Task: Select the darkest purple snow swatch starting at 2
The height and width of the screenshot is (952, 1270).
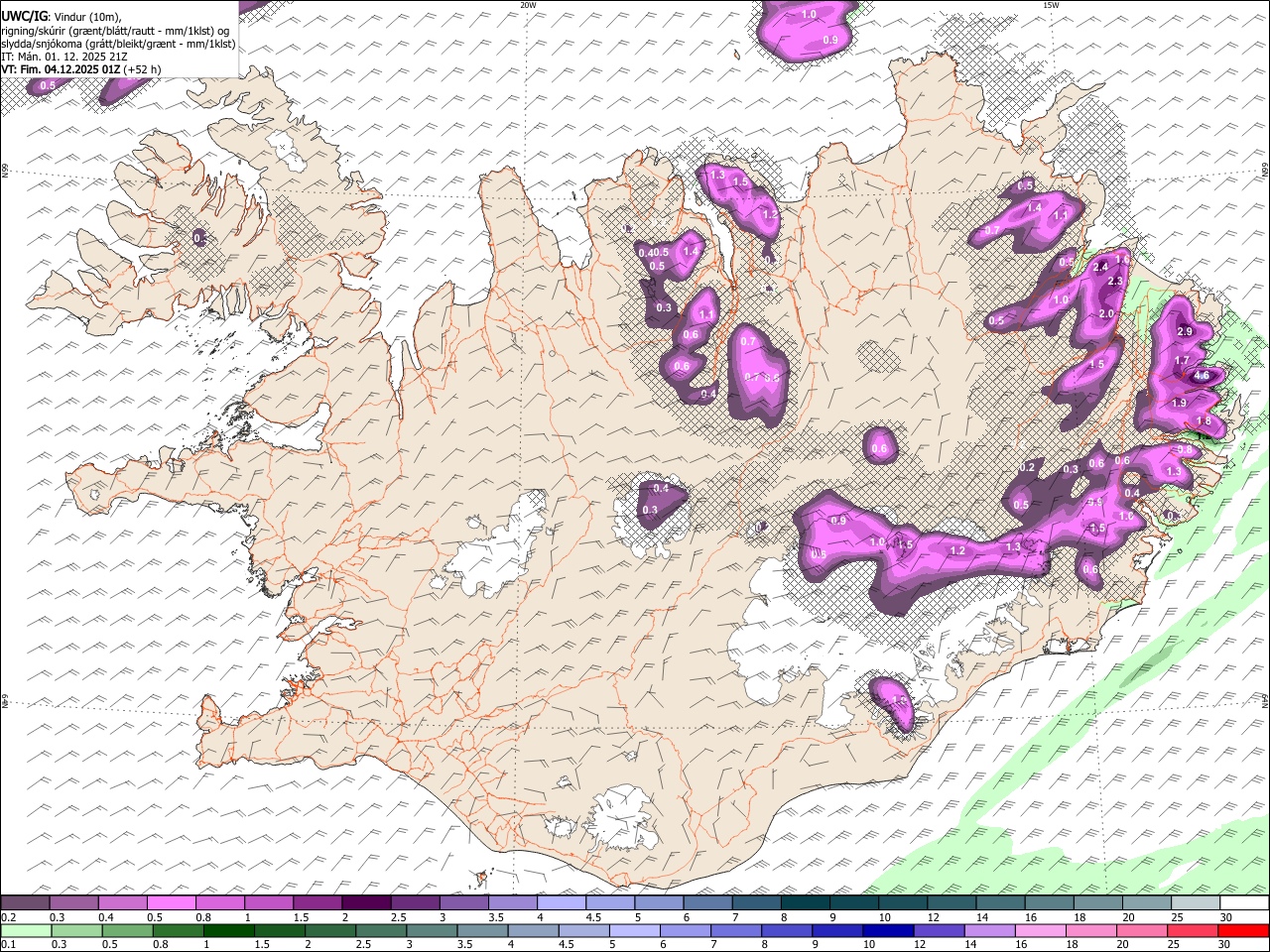Action: pyautogui.click(x=365, y=902)
